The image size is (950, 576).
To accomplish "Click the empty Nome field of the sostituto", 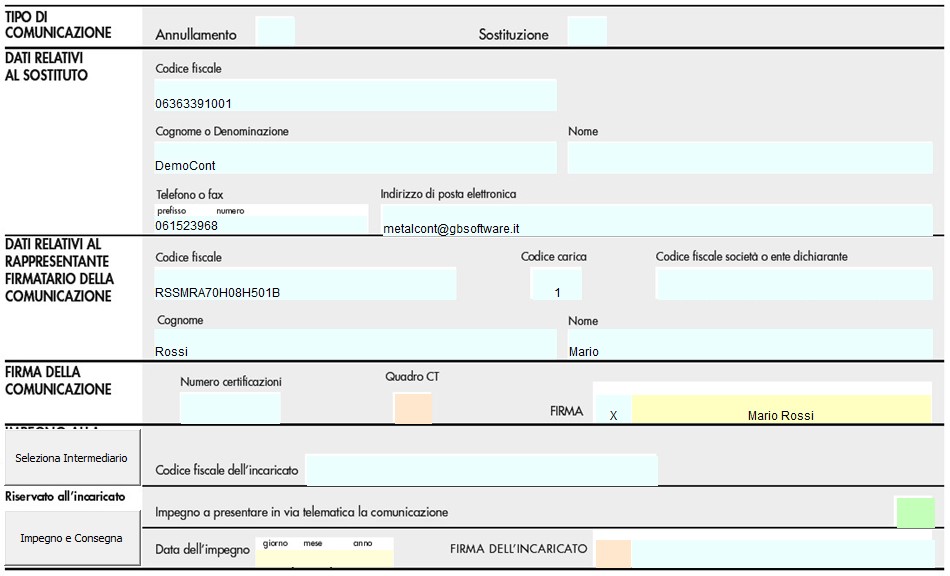I will click(x=750, y=158).
